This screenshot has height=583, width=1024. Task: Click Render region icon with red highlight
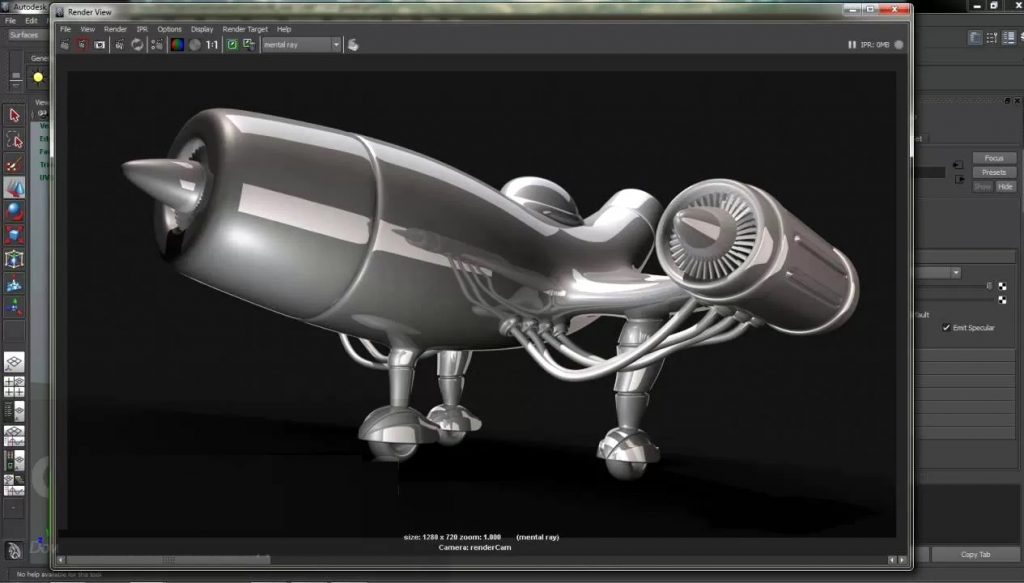(x=82, y=44)
